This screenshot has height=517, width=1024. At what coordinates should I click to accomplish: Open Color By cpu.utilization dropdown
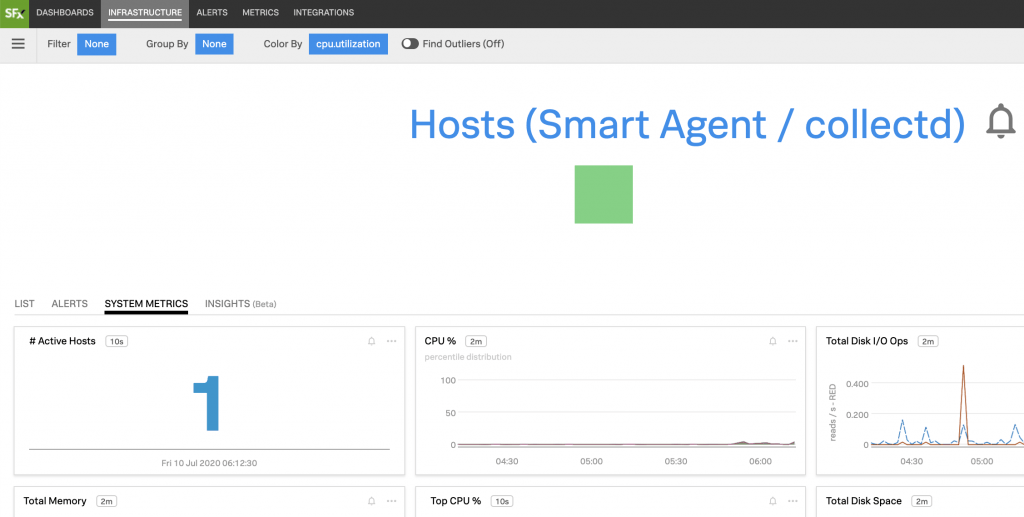(348, 44)
